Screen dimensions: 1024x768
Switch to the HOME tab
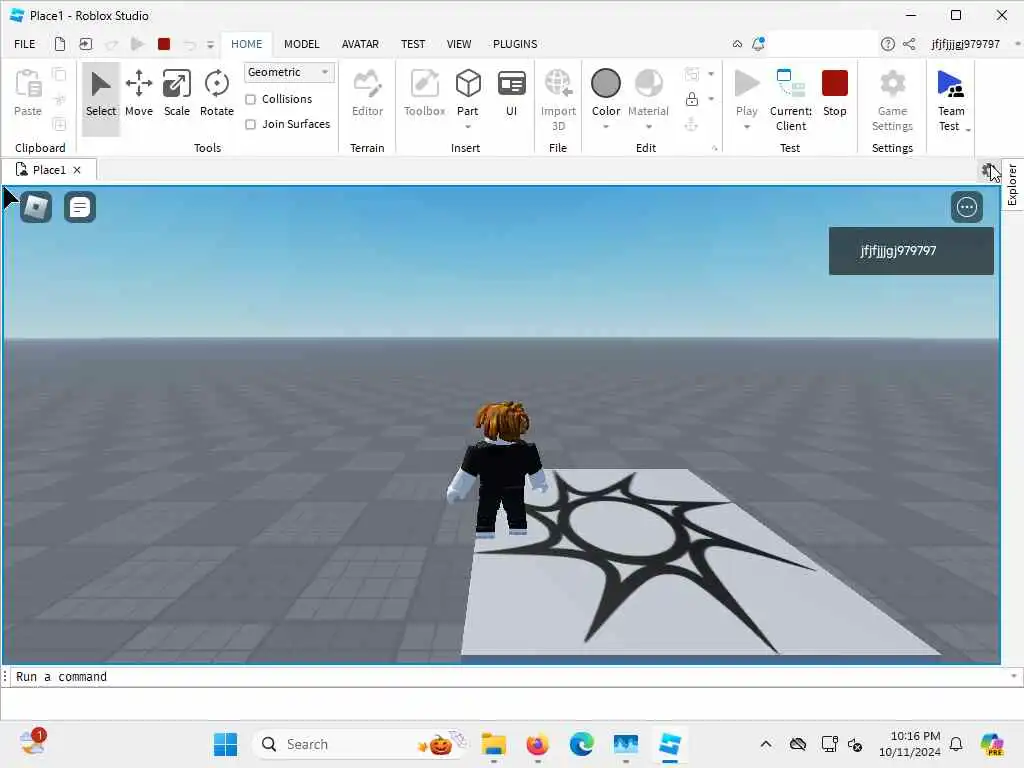click(246, 44)
